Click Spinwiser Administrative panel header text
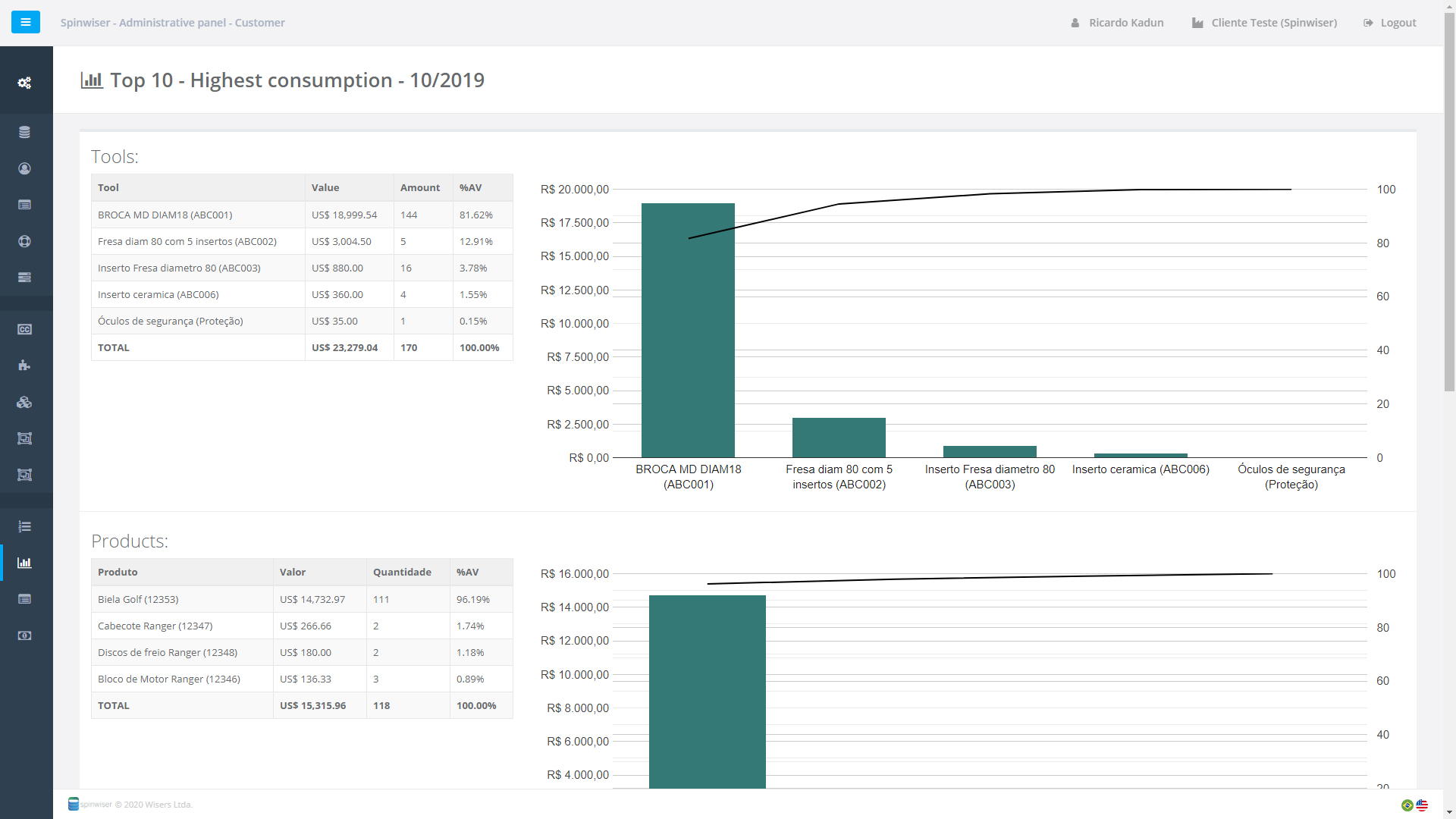 [x=173, y=23]
